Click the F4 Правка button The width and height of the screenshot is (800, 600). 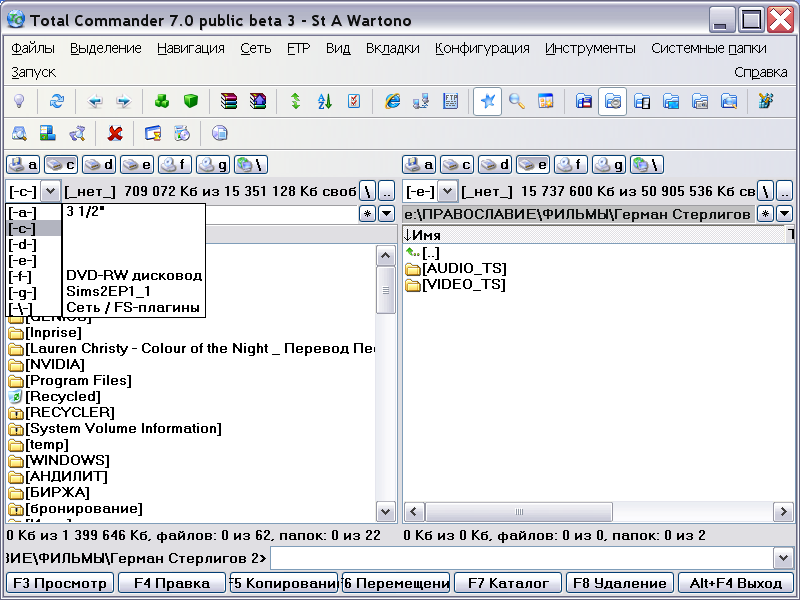tap(172, 583)
